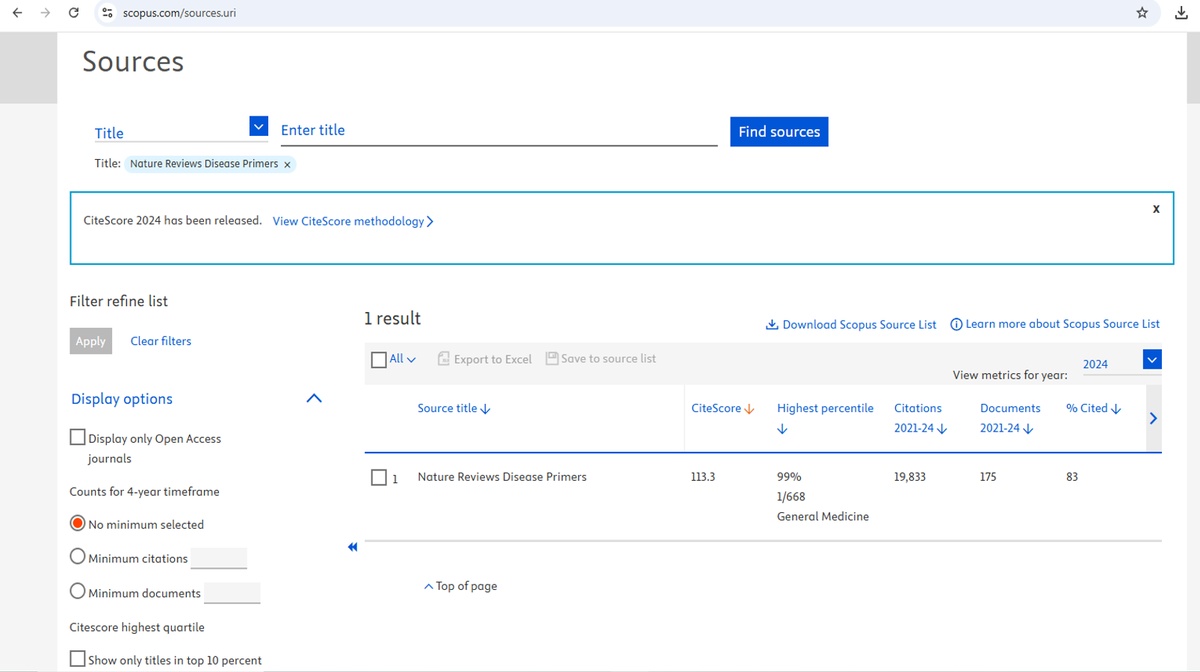Click the Enter title search field
Screen dimensions: 1200x672
click(x=499, y=131)
